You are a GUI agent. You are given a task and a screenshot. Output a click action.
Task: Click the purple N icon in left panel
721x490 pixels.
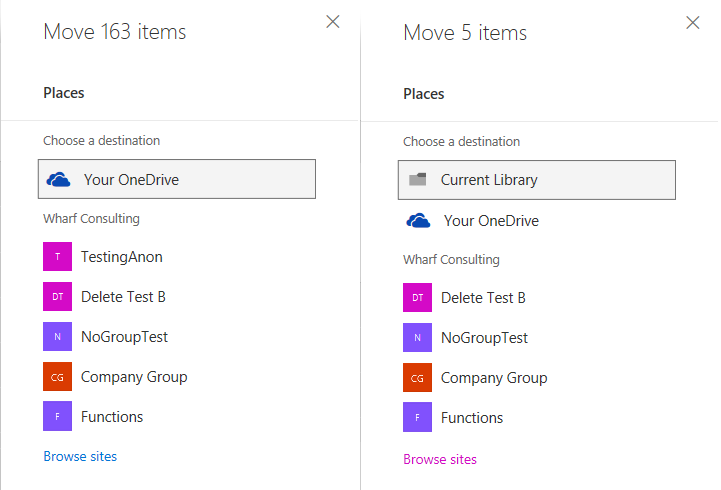coord(58,337)
